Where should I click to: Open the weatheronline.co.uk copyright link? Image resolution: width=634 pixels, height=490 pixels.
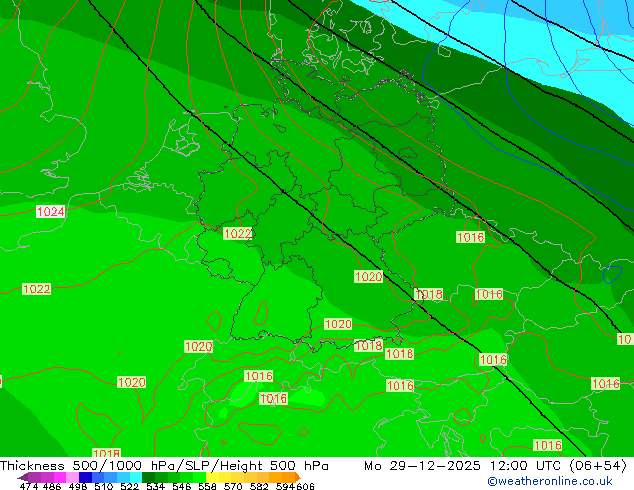pyautogui.click(x=550, y=481)
